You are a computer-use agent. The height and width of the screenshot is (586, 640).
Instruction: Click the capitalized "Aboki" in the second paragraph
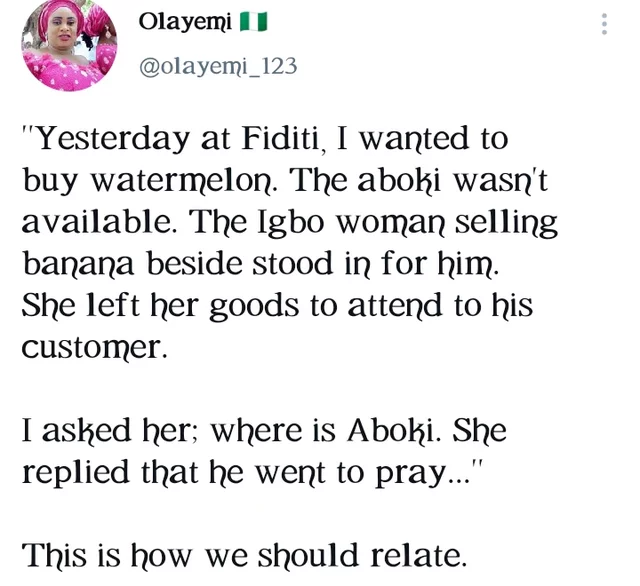pyautogui.click(x=393, y=430)
